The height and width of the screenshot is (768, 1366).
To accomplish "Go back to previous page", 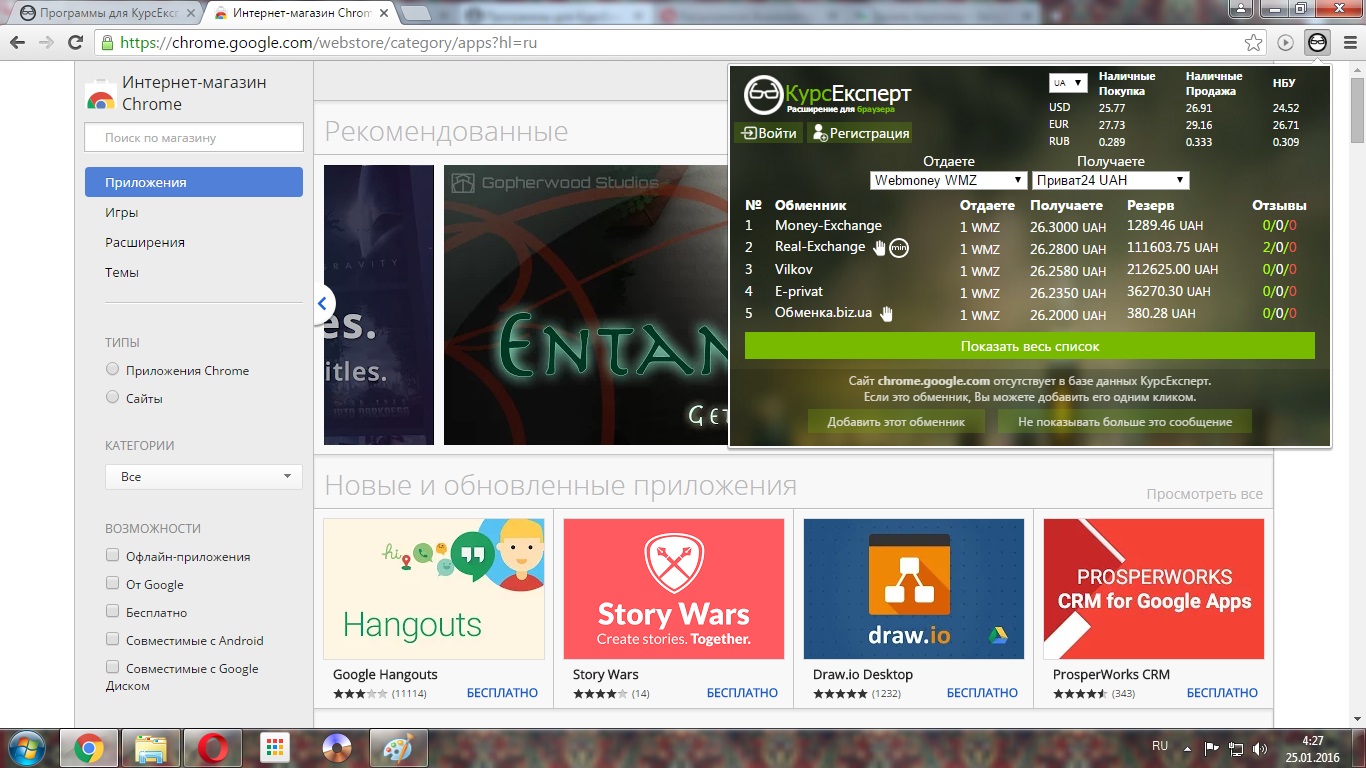I will click(x=18, y=43).
